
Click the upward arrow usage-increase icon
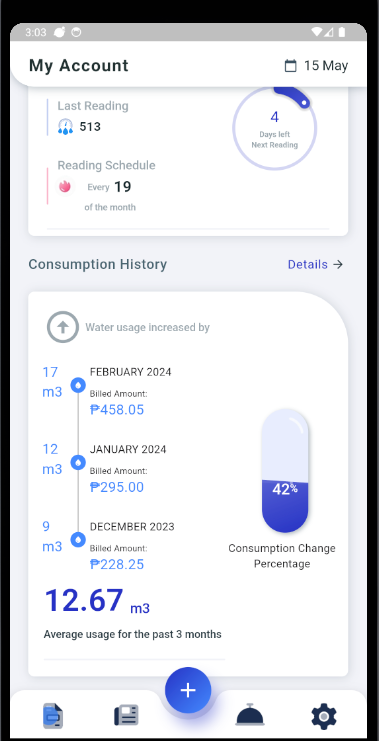63,327
